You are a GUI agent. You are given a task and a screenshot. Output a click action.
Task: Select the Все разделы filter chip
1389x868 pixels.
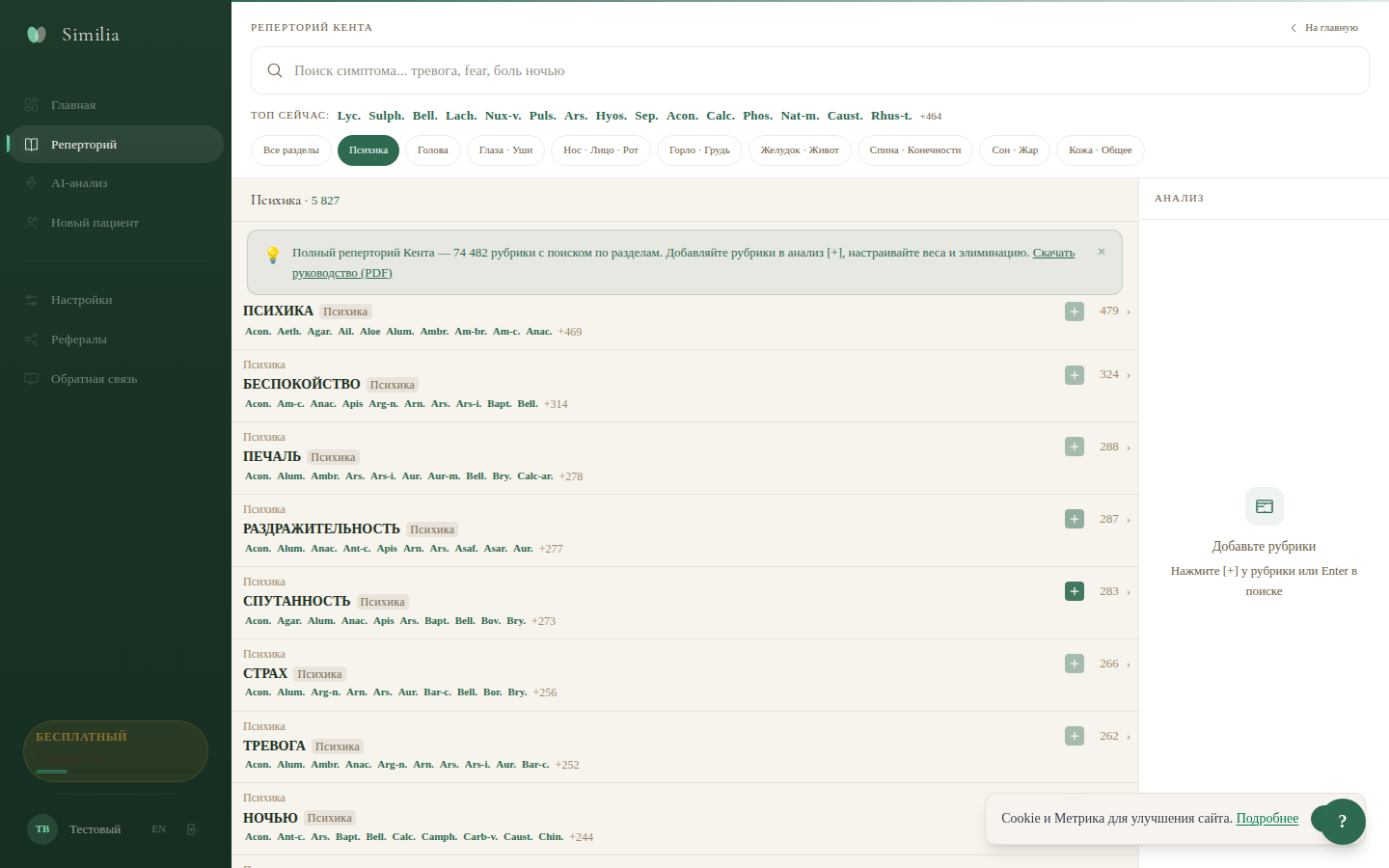pos(291,150)
